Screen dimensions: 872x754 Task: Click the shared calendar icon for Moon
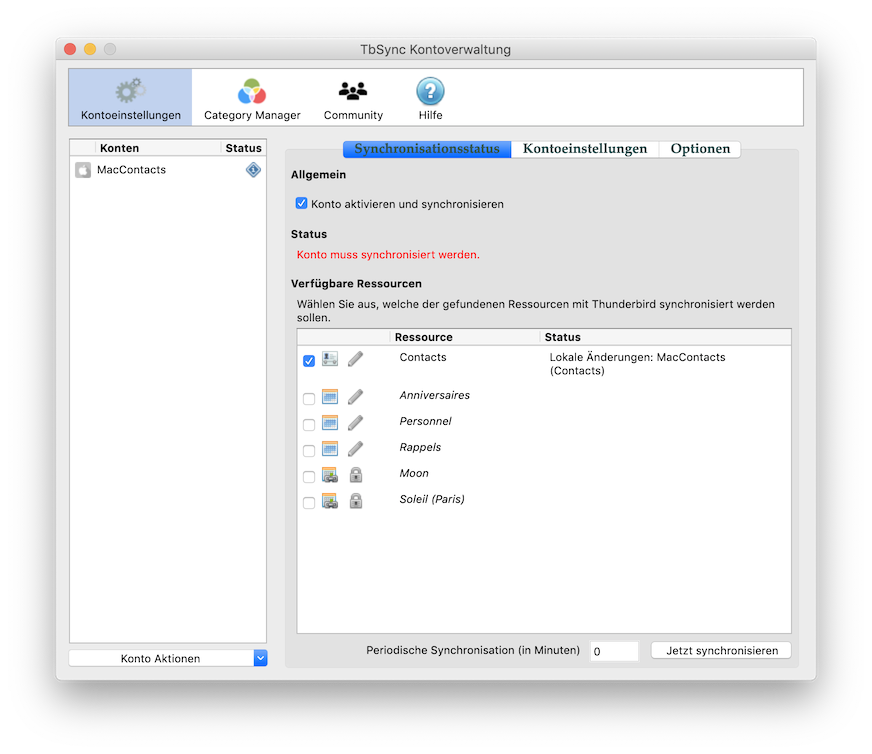tap(330, 475)
